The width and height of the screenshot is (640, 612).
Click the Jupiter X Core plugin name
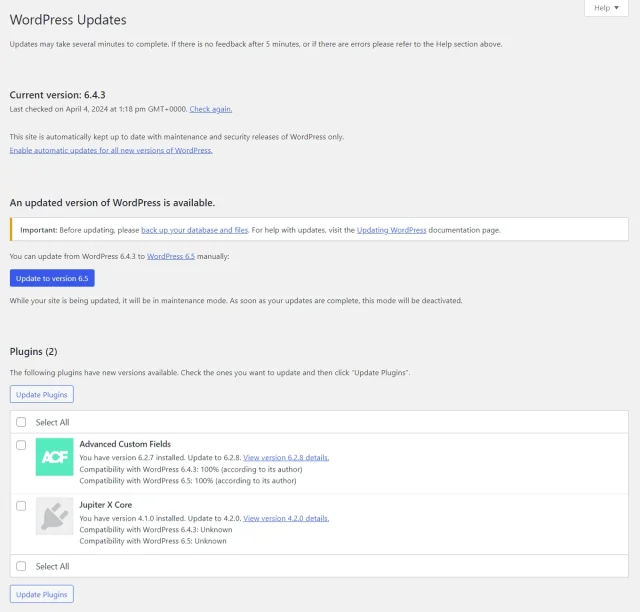[x=105, y=505]
